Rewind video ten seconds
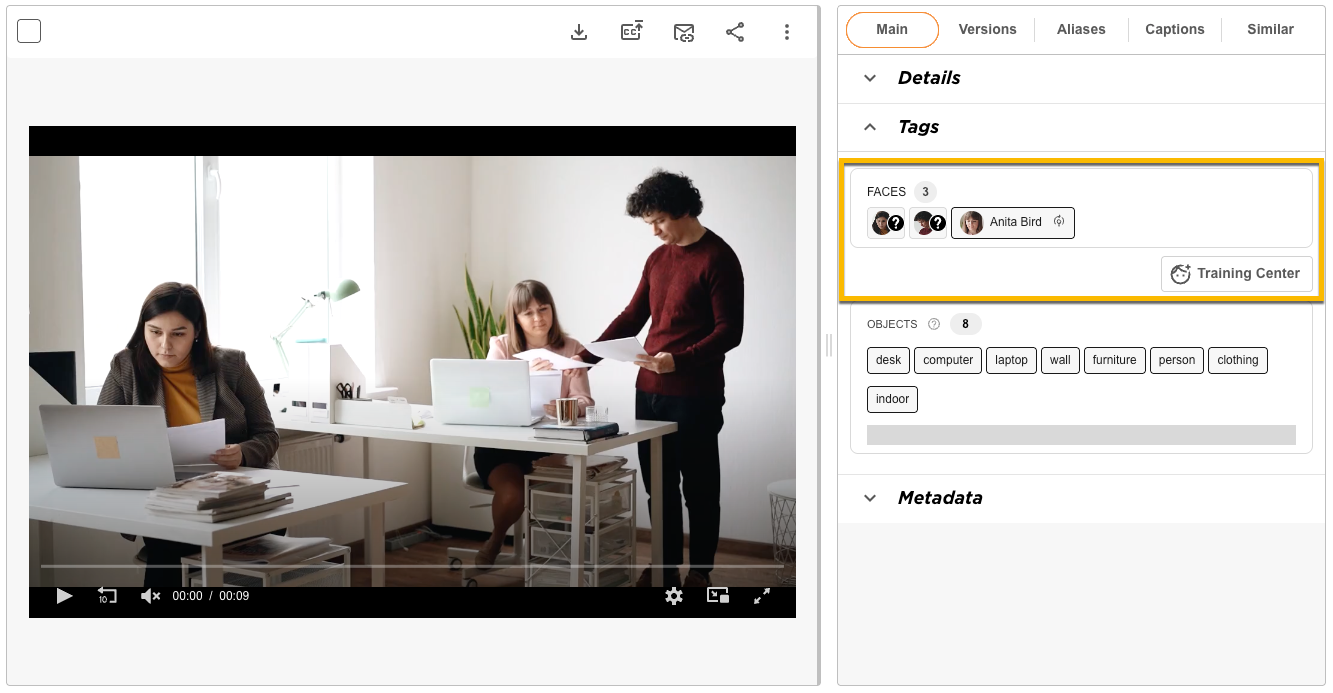 coord(107,596)
